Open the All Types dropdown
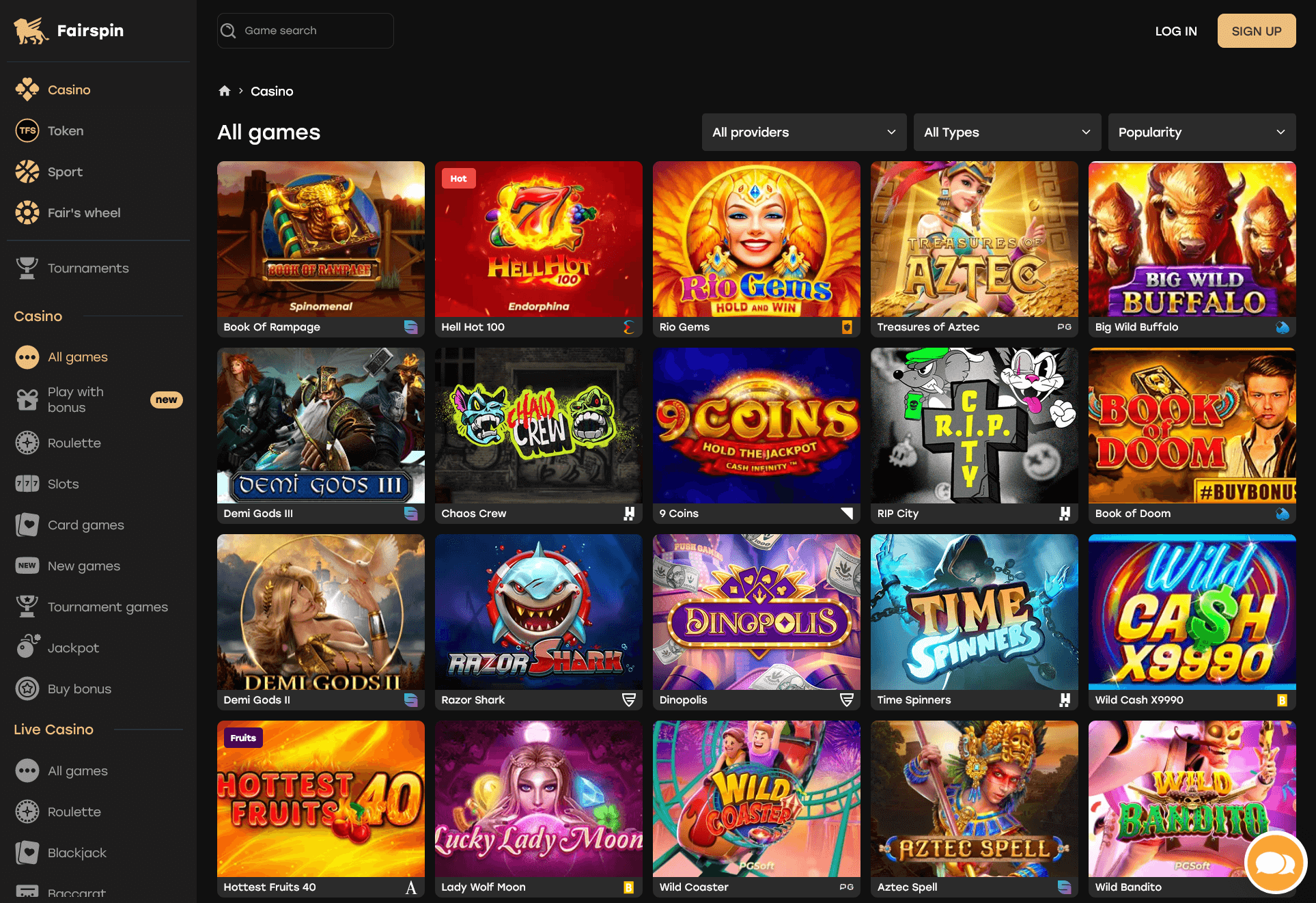 coord(1007,132)
